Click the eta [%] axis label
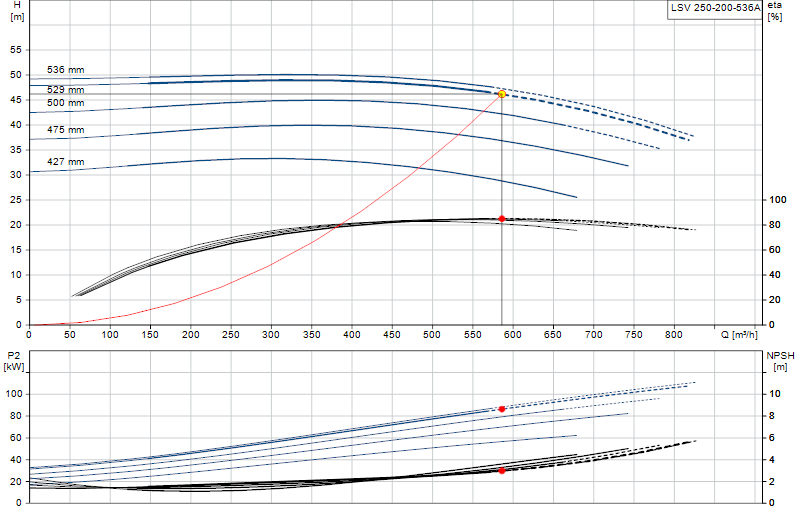 774,11
